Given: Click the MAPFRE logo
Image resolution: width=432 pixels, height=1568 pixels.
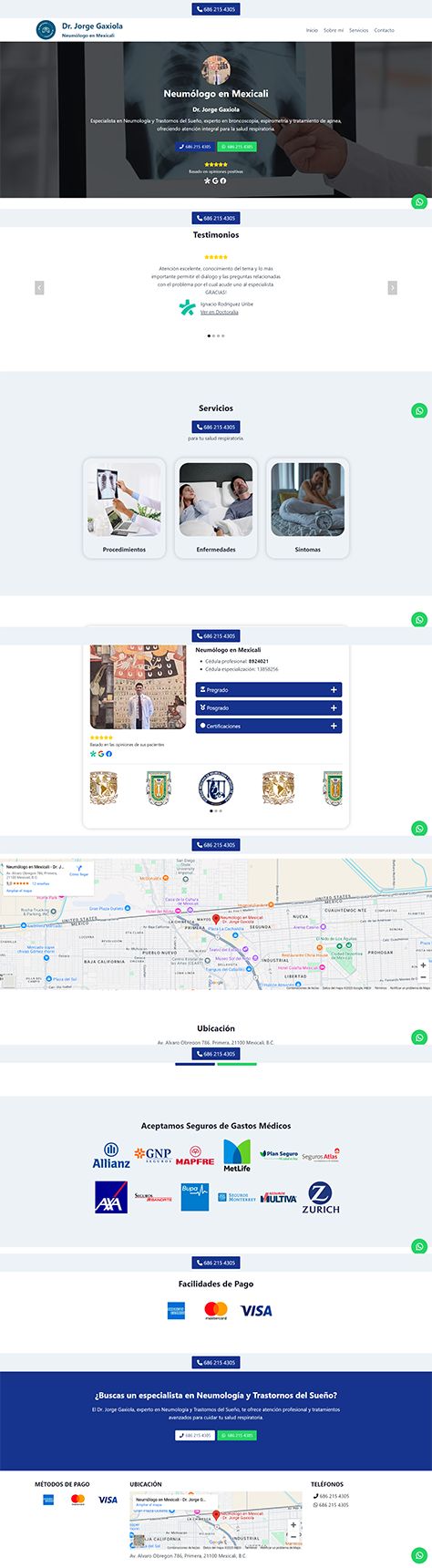Looking at the screenshot, I should (x=195, y=1156).
